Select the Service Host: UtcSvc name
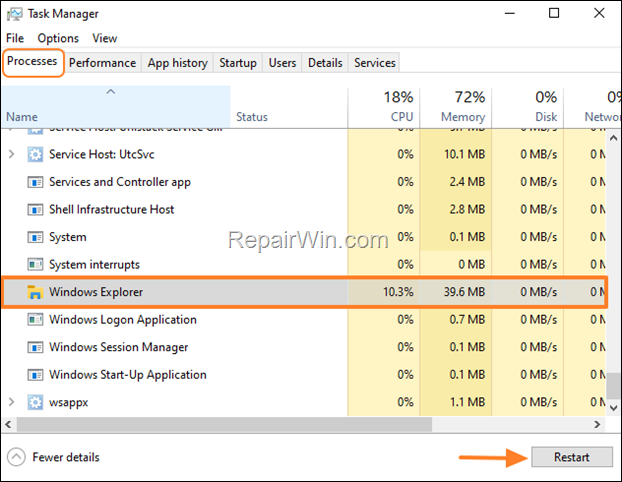Viewport: 622px width, 482px height. pos(102,154)
